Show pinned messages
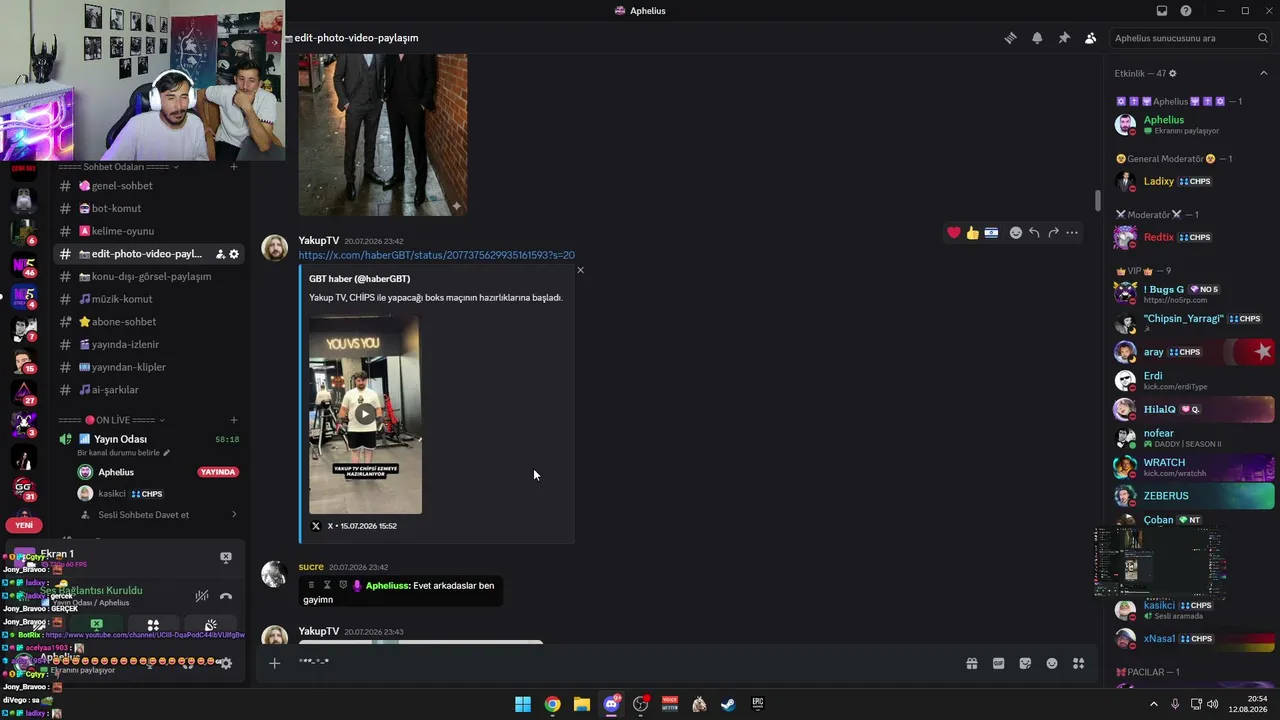Screen dimensions: 1280x720 [1064, 38]
